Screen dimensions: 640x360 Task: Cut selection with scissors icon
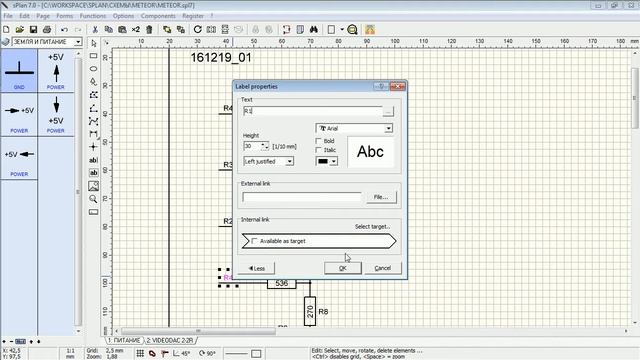95,29
